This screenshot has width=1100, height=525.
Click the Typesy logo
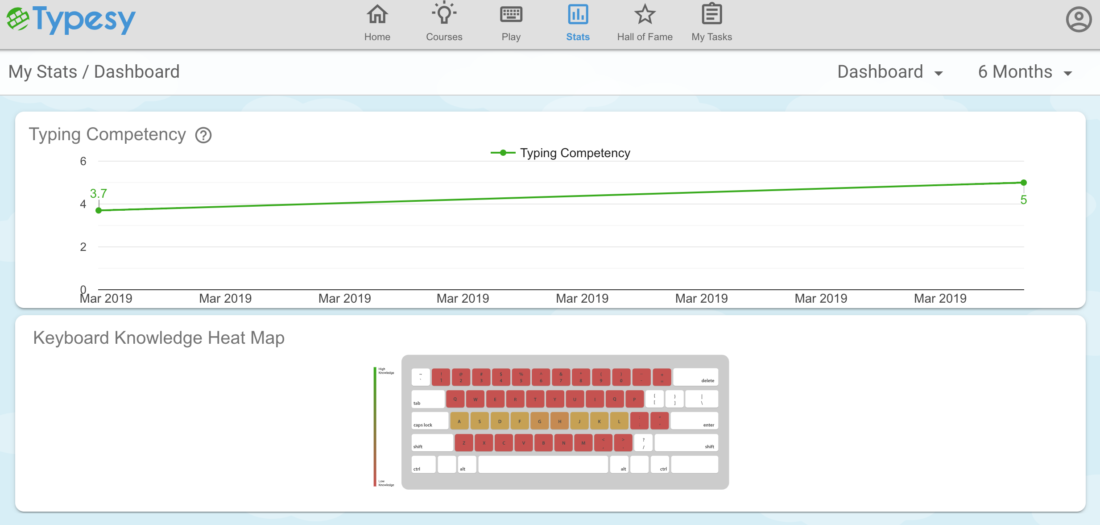71,21
